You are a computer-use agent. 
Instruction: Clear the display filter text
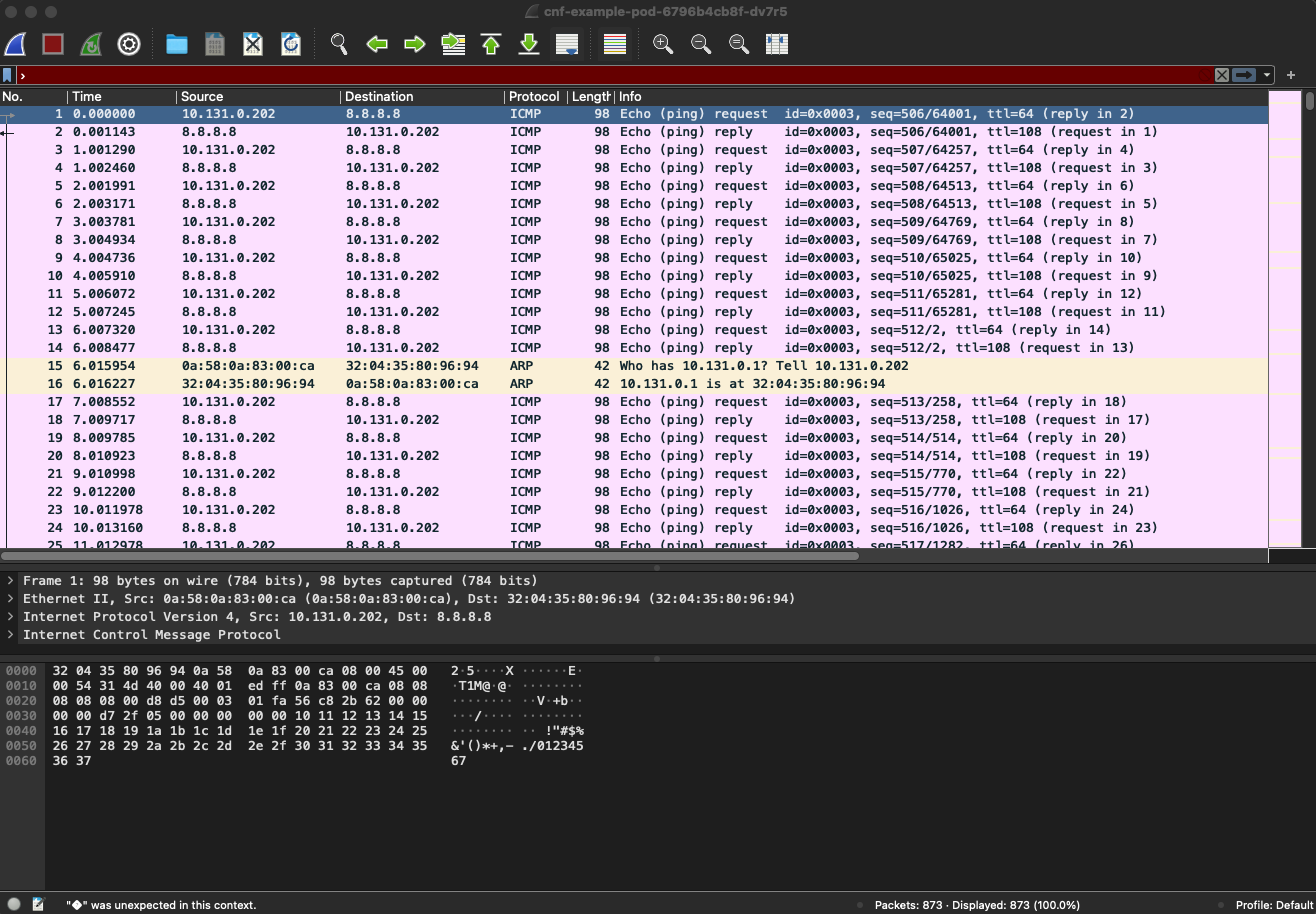(x=1222, y=75)
